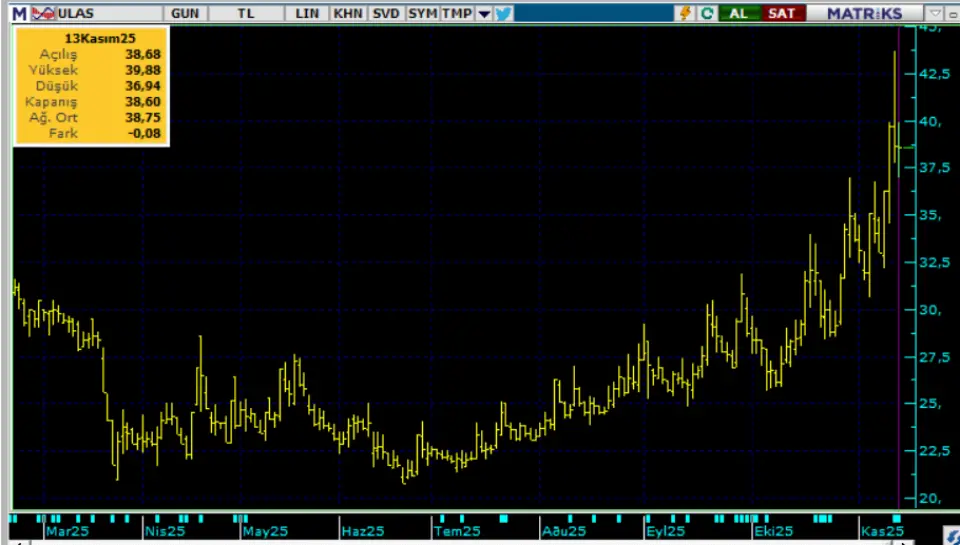Open the TMP template menu
Viewport: 960px width, 545px height.
(457, 13)
